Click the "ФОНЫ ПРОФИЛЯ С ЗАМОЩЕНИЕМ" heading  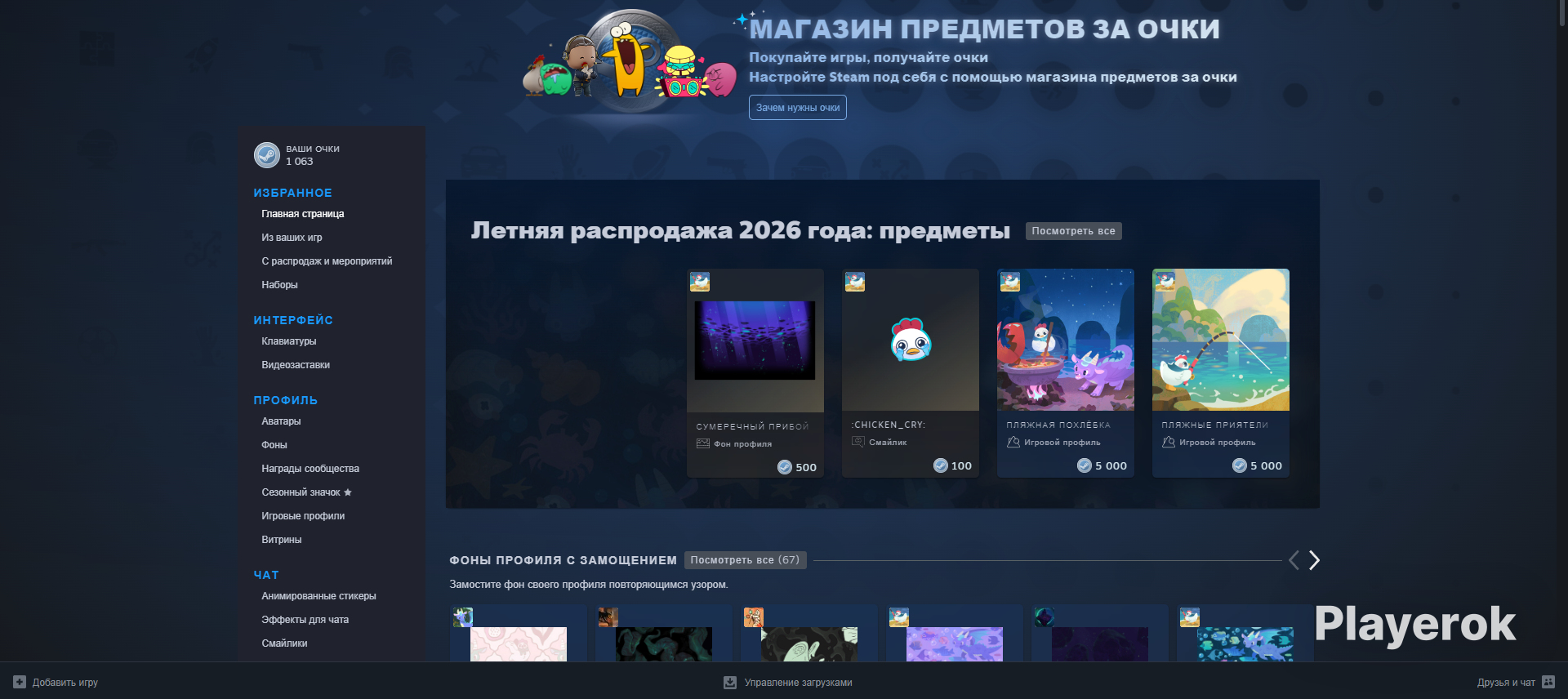(x=563, y=560)
